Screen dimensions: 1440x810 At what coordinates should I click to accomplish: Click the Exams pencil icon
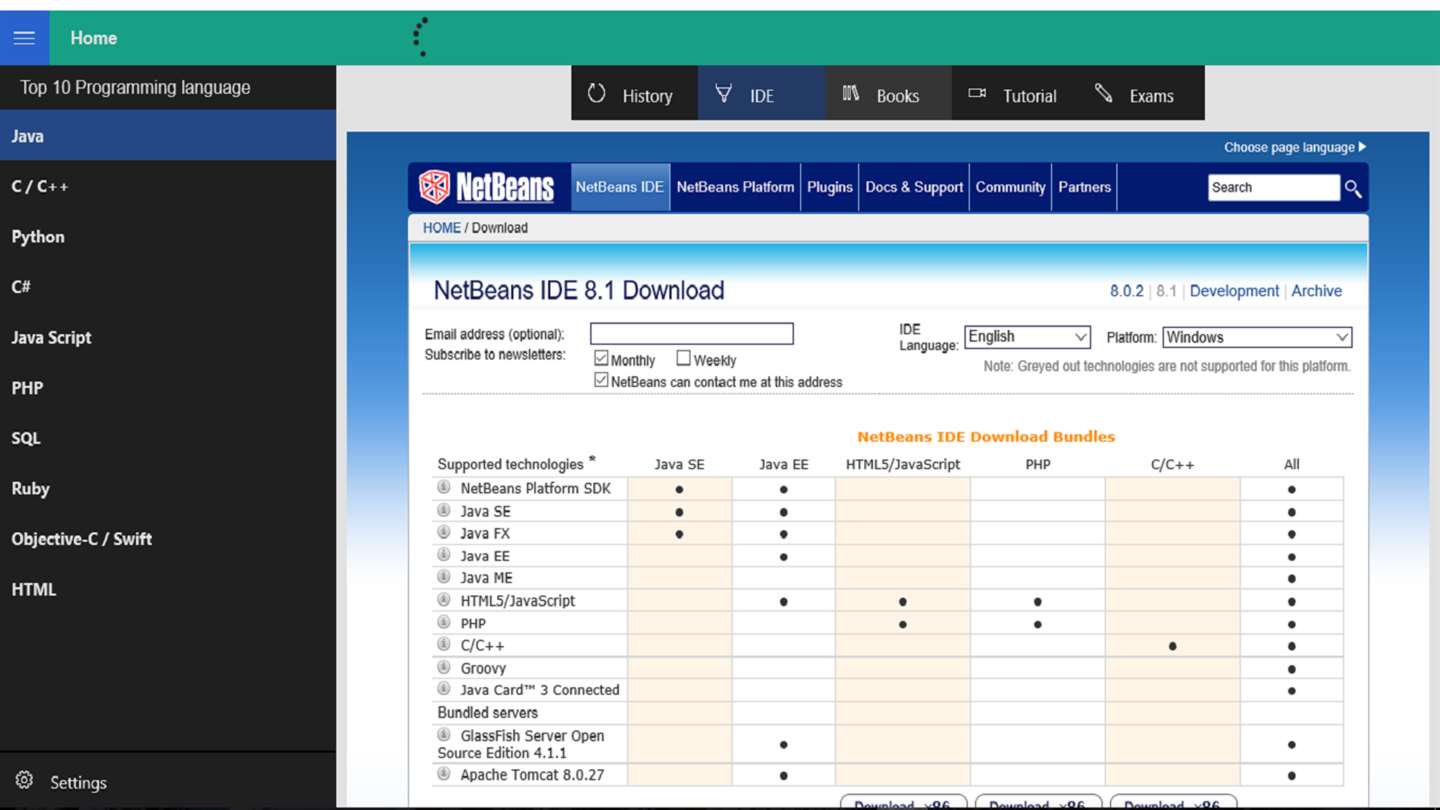[1104, 94]
